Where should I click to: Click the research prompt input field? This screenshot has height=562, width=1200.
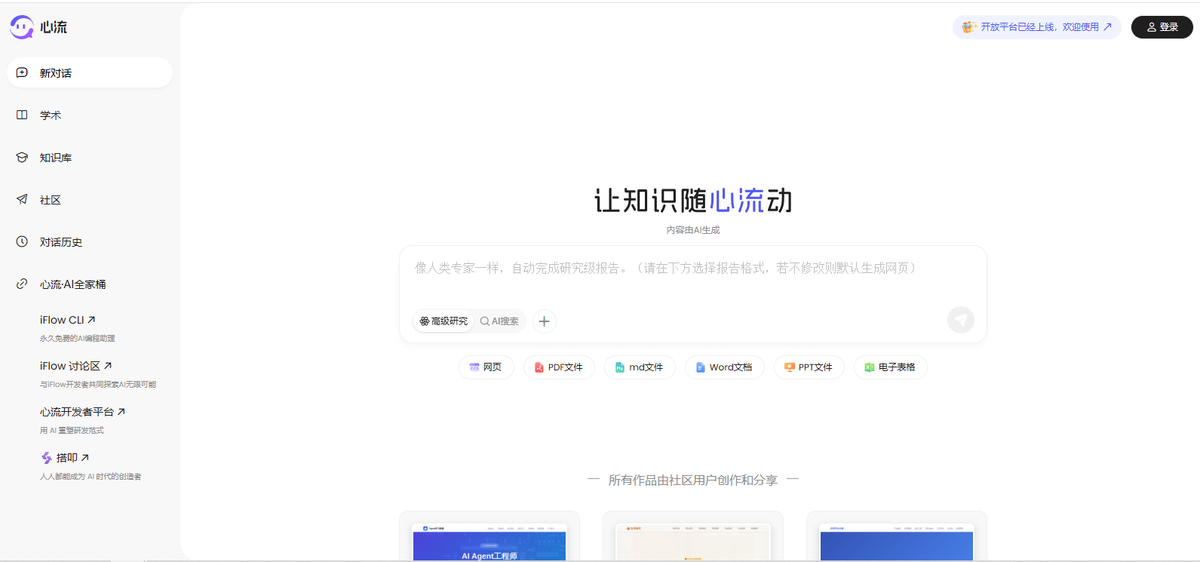click(692, 269)
